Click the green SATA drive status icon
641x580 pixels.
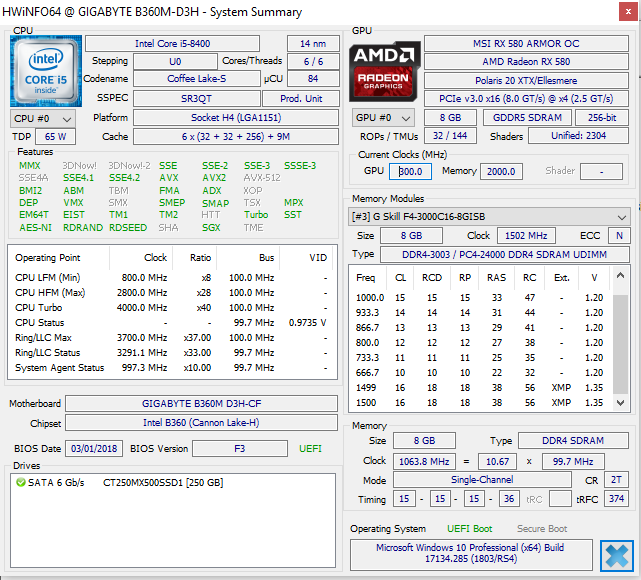point(20,482)
